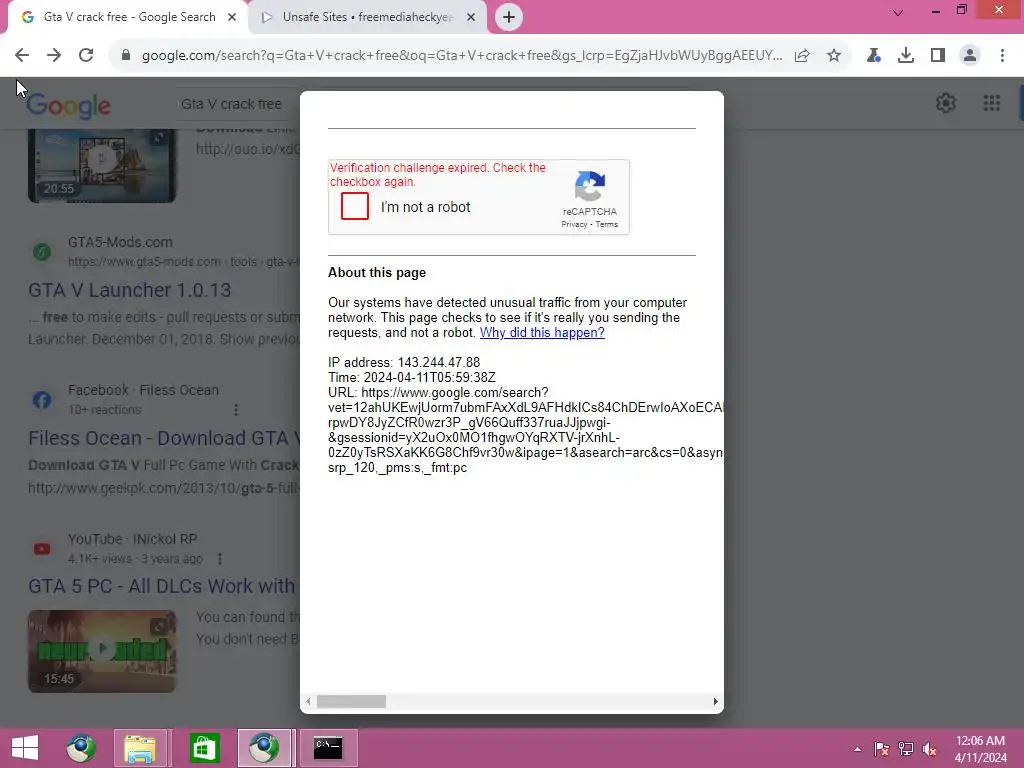Click GTA5-Mods.com site favicon
This screenshot has height=768, width=1024.
tap(42, 251)
